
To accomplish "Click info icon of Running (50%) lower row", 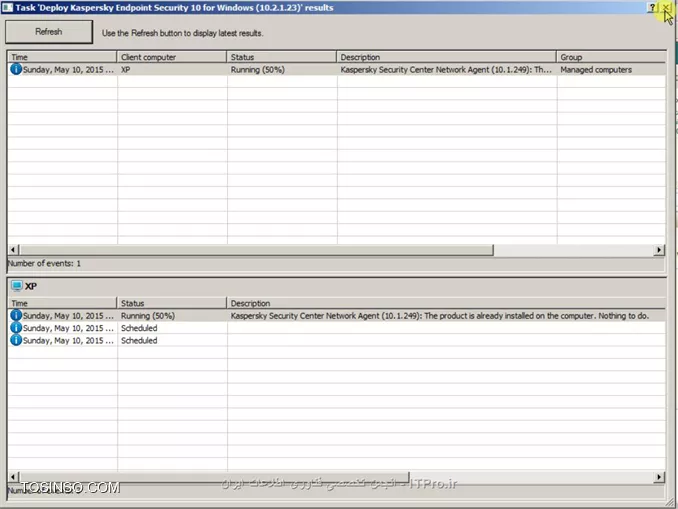I will tap(16, 315).
